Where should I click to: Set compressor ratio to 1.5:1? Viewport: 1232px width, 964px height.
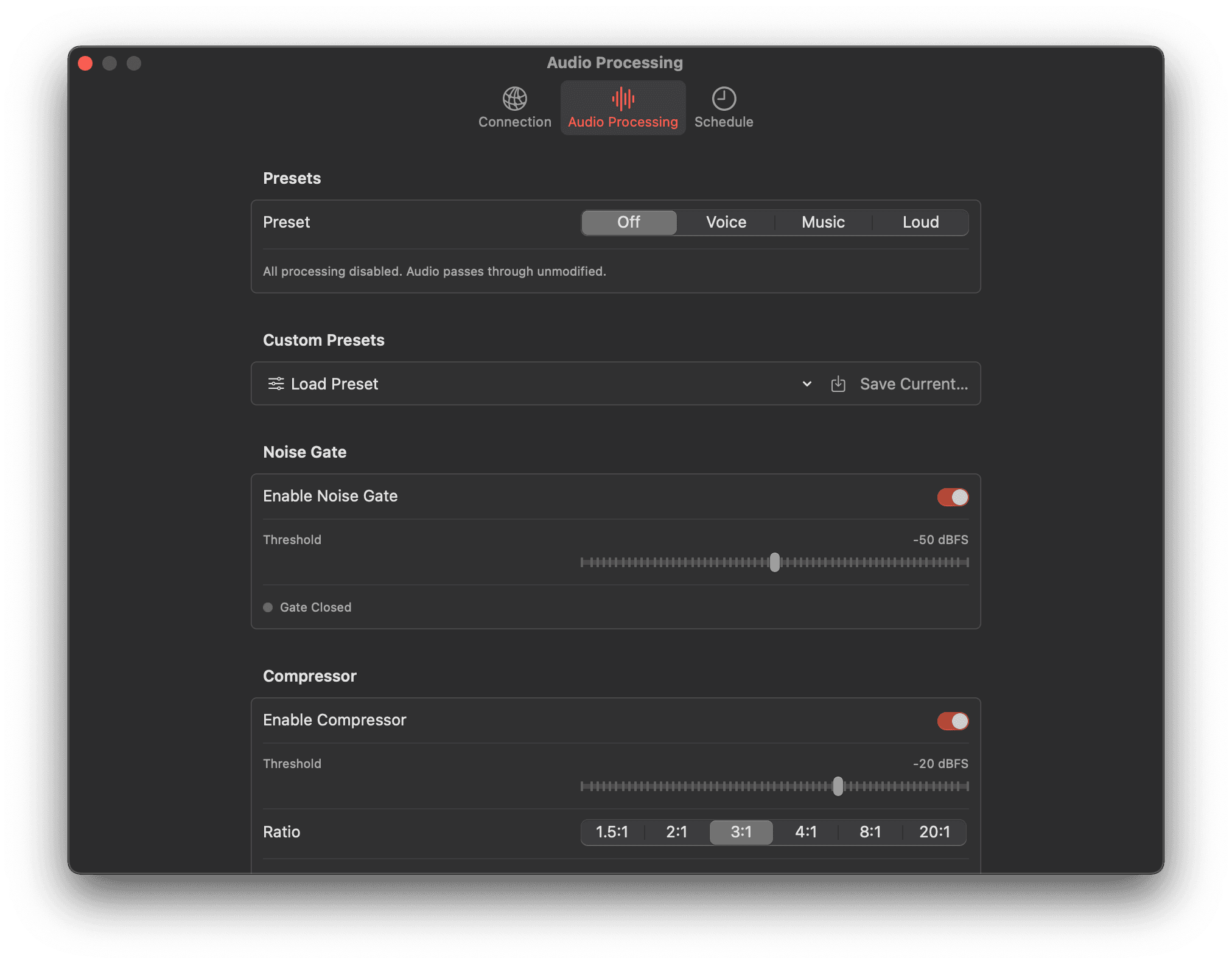coord(612,832)
